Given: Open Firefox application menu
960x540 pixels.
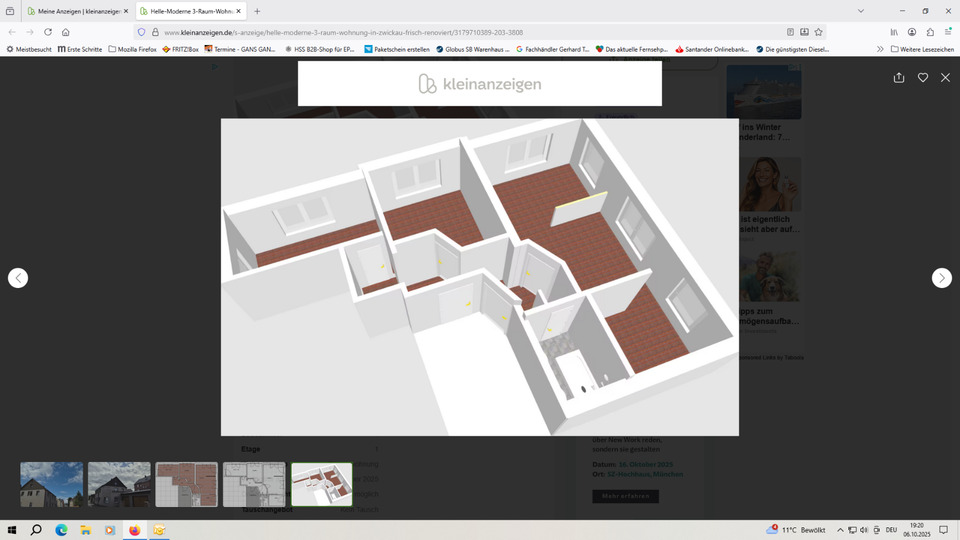Looking at the screenshot, I should (x=947, y=32).
